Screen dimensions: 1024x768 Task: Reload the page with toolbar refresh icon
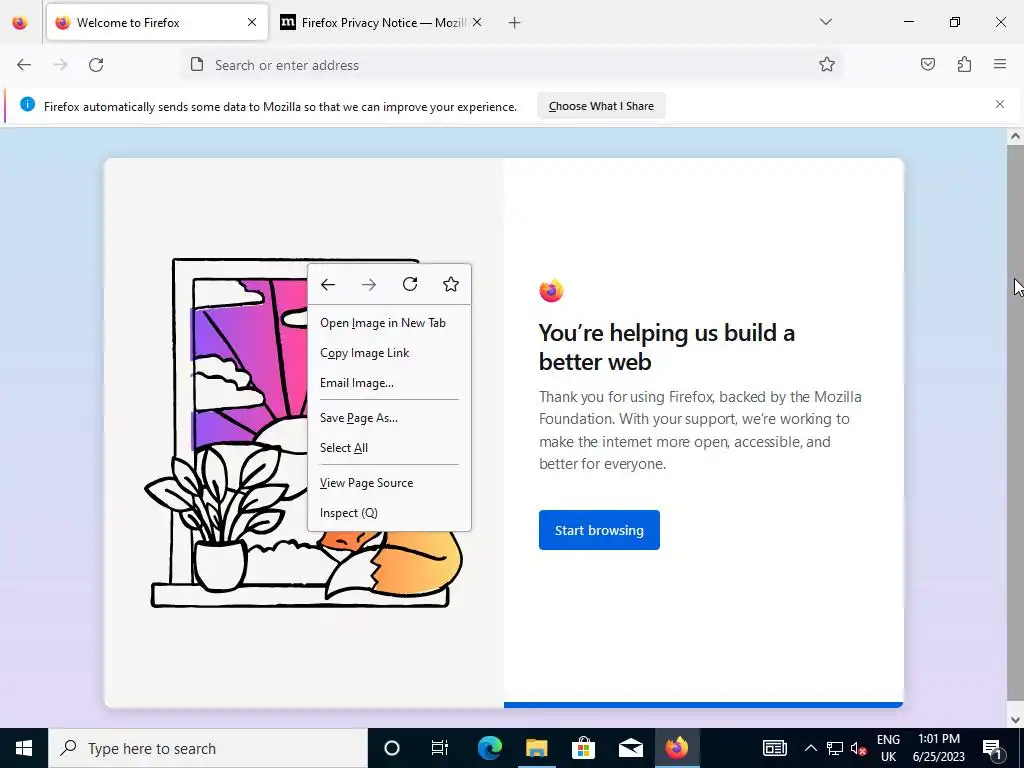pos(96,65)
